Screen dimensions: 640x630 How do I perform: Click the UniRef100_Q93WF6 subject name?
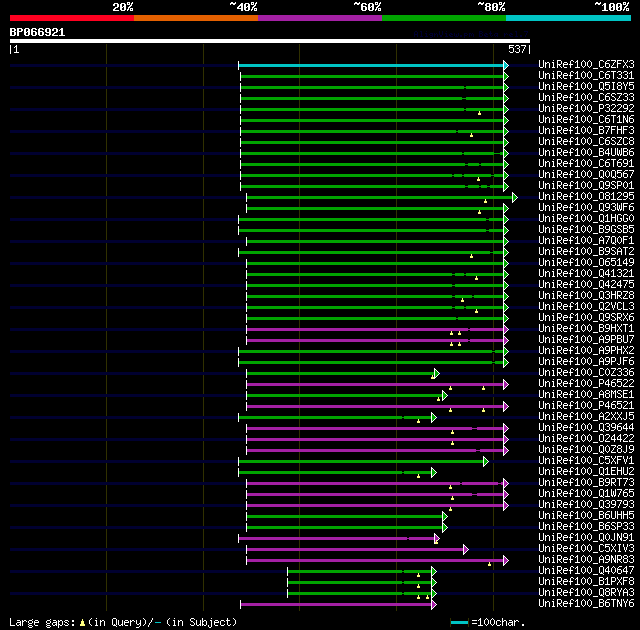point(586,208)
